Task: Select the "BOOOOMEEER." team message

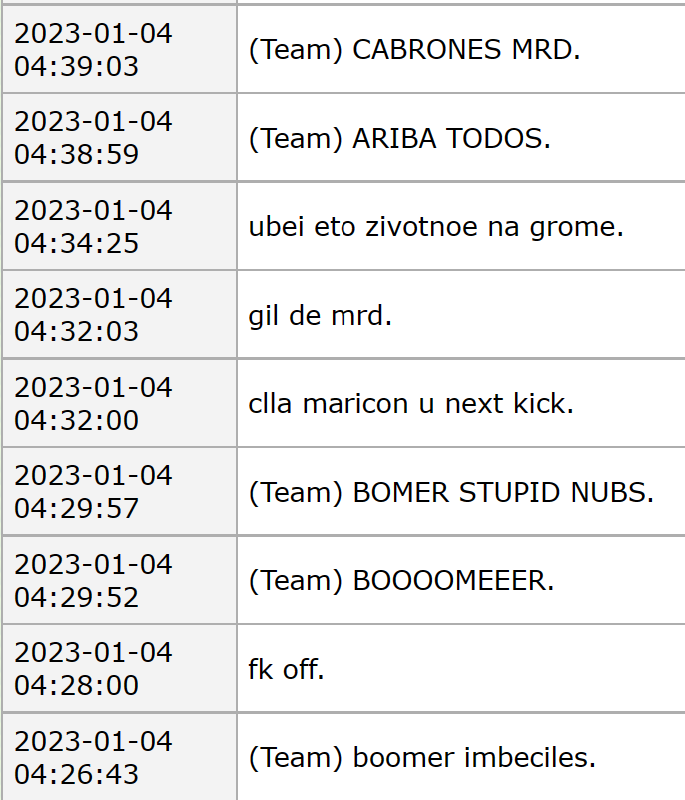Action: (x=401, y=581)
